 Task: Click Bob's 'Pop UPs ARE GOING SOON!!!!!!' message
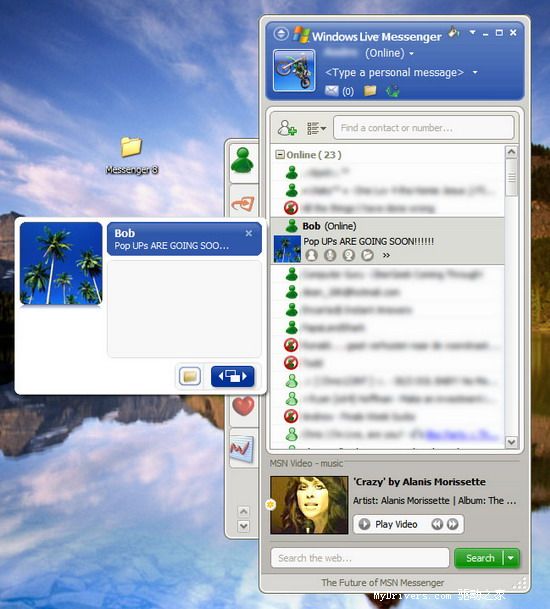pyautogui.click(x=369, y=241)
